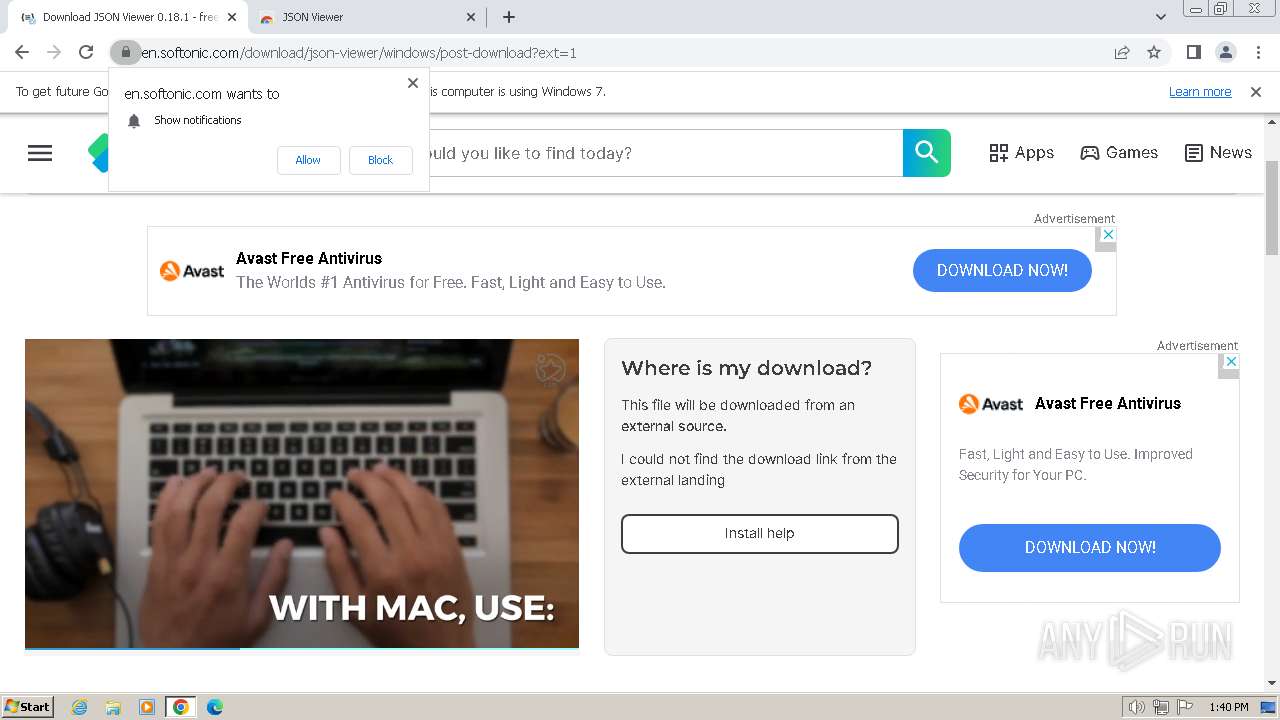The image size is (1280, 720).
Task: Share this page using address bar icon
Action: click(x=1122, y=52)
